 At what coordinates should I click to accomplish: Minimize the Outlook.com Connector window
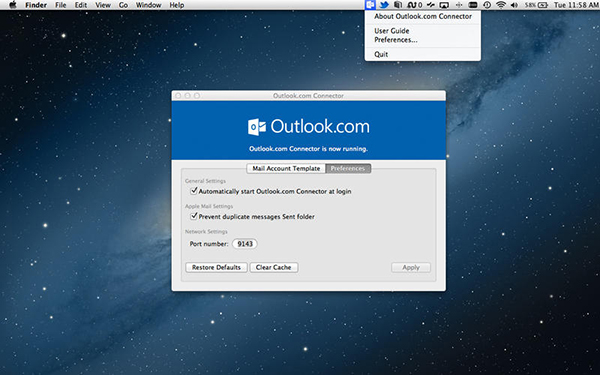(x=188, y=96)
